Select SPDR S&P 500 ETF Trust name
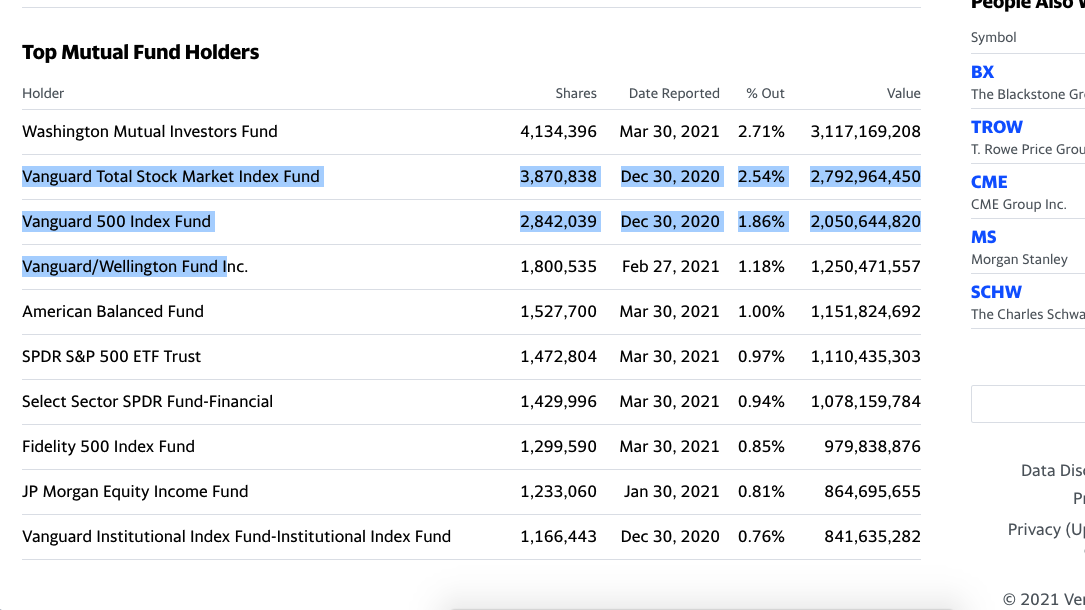This screenshot has width=1085, height=610. [x=111, y=356]
